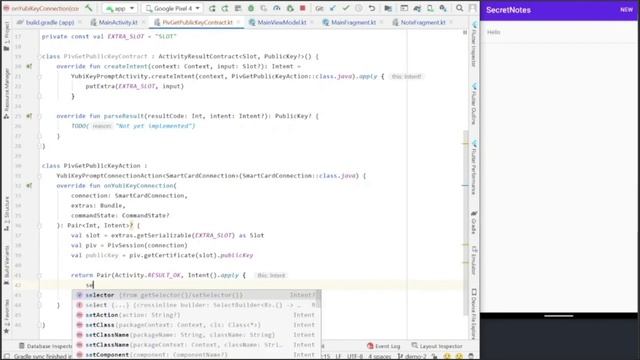Select the 'select' builder completion suggestion
The height and width of the screenshot is (360, 640).
tap(196, 305)
